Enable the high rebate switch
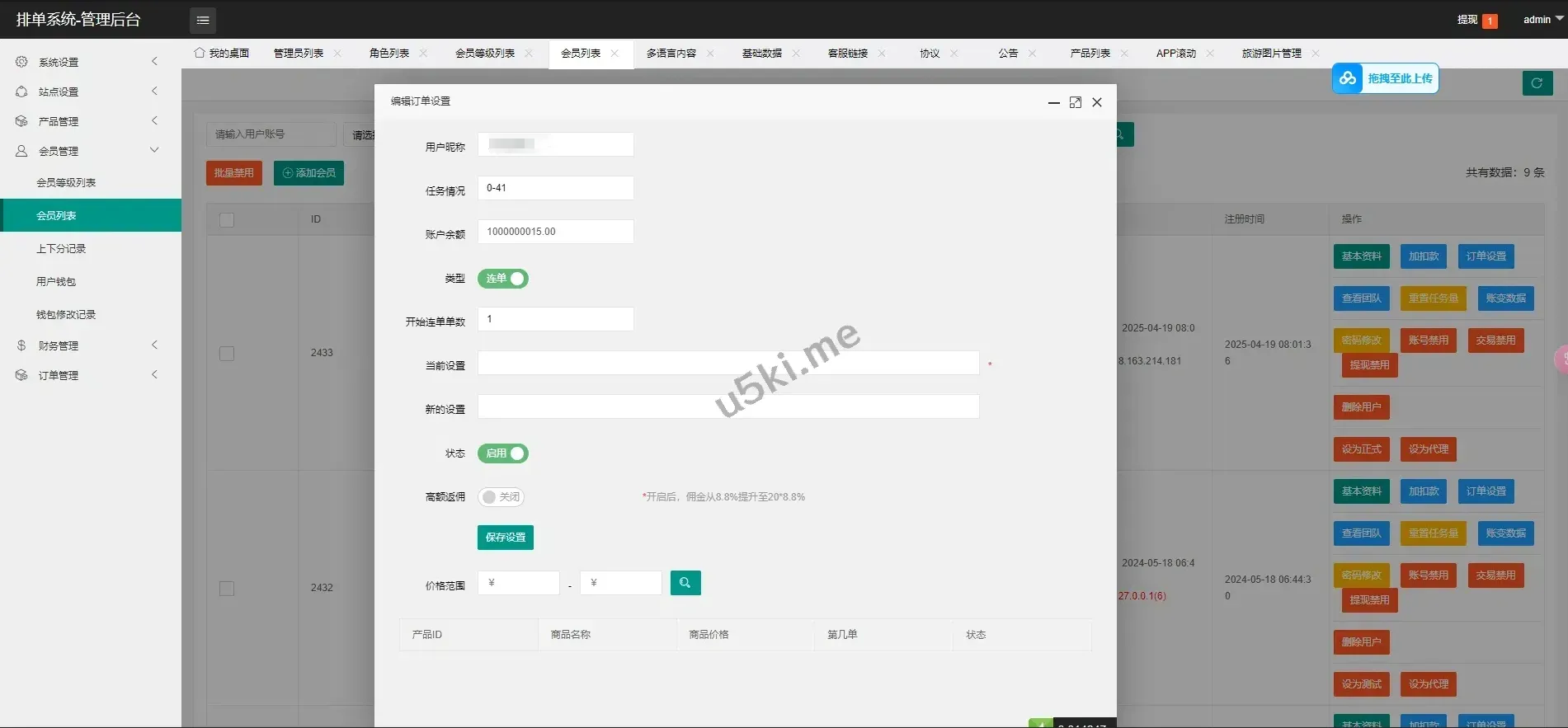 pyautogui.click(x=501, y=497)
